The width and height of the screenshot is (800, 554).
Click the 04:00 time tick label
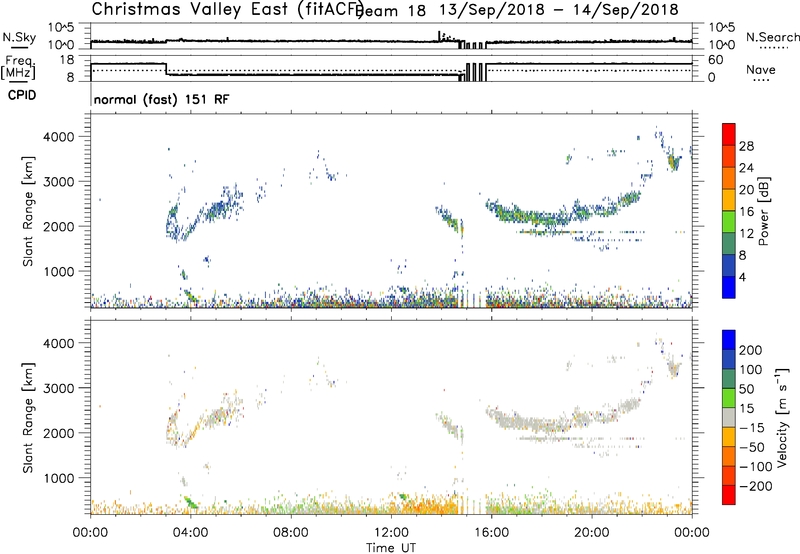190,533
